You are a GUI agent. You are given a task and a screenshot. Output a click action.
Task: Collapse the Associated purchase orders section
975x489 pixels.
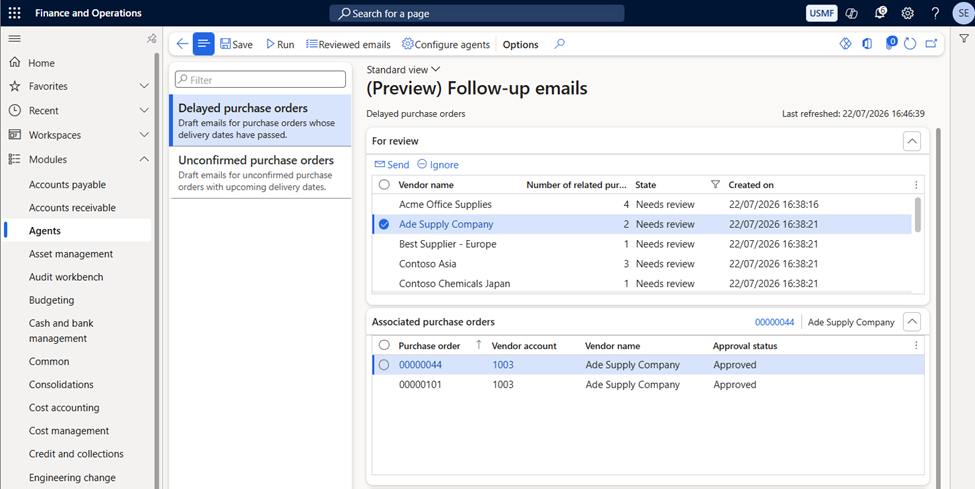click(x=912, y=322)
